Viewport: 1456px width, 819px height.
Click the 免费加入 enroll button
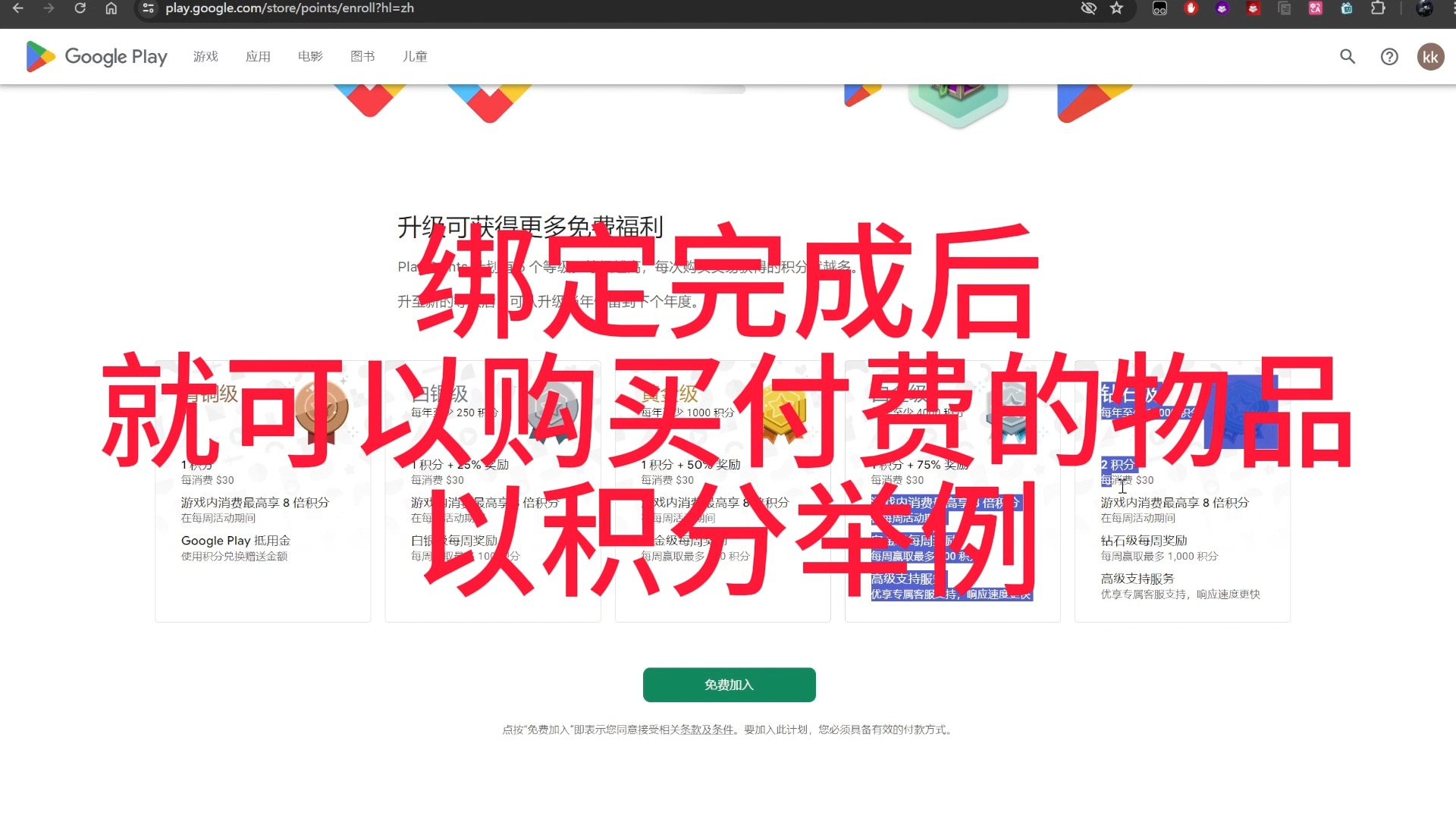pyautogui.click(x=728, y=684)
